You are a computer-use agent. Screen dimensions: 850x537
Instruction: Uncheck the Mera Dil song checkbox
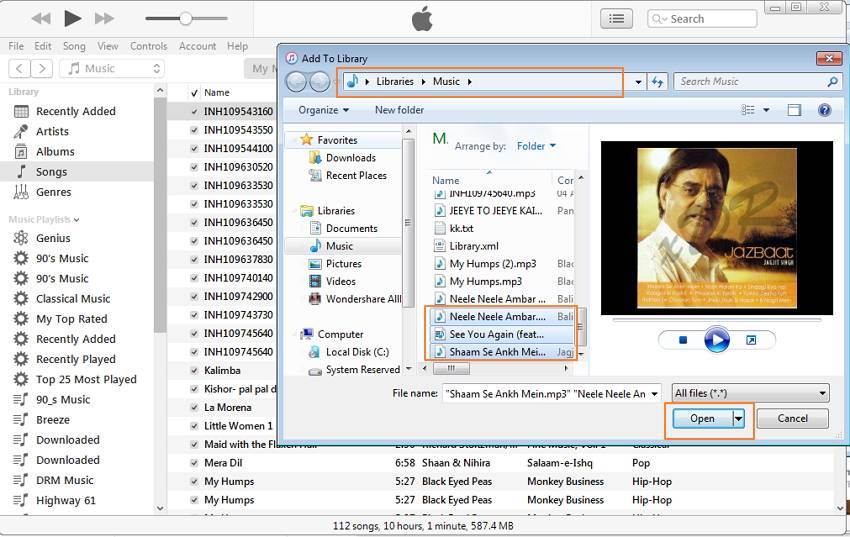(x=195, y=463)
